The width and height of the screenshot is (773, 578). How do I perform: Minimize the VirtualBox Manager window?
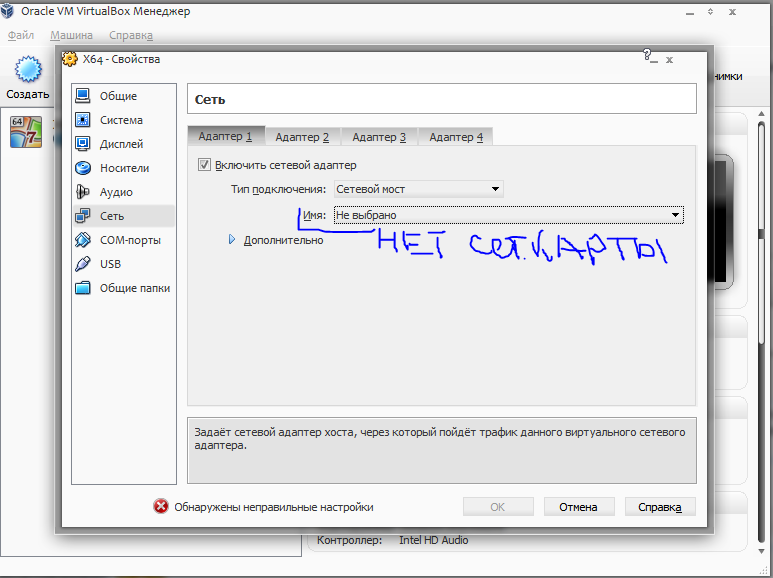pyautogui.click(x=690, y=12)
